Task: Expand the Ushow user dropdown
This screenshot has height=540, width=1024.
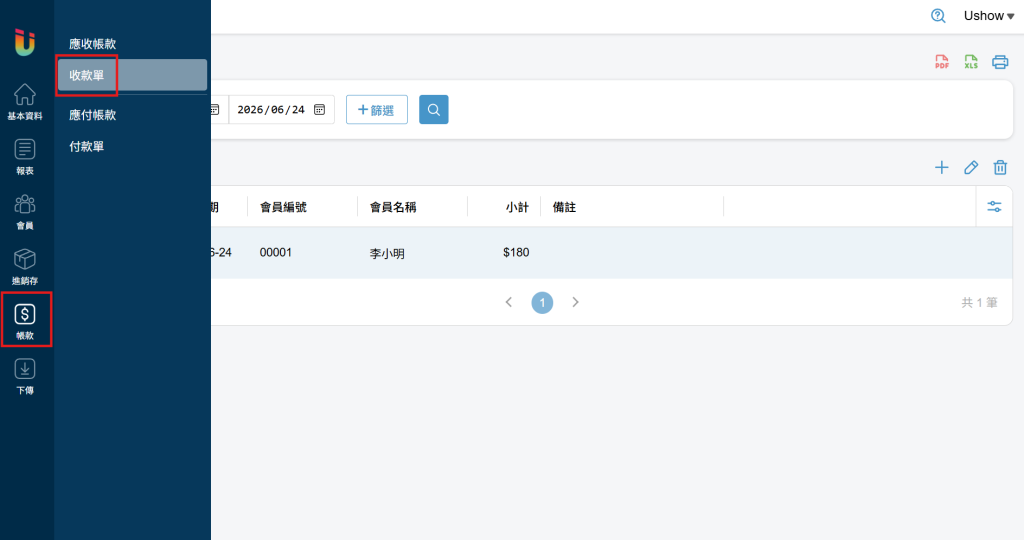Action: [989, 16]
